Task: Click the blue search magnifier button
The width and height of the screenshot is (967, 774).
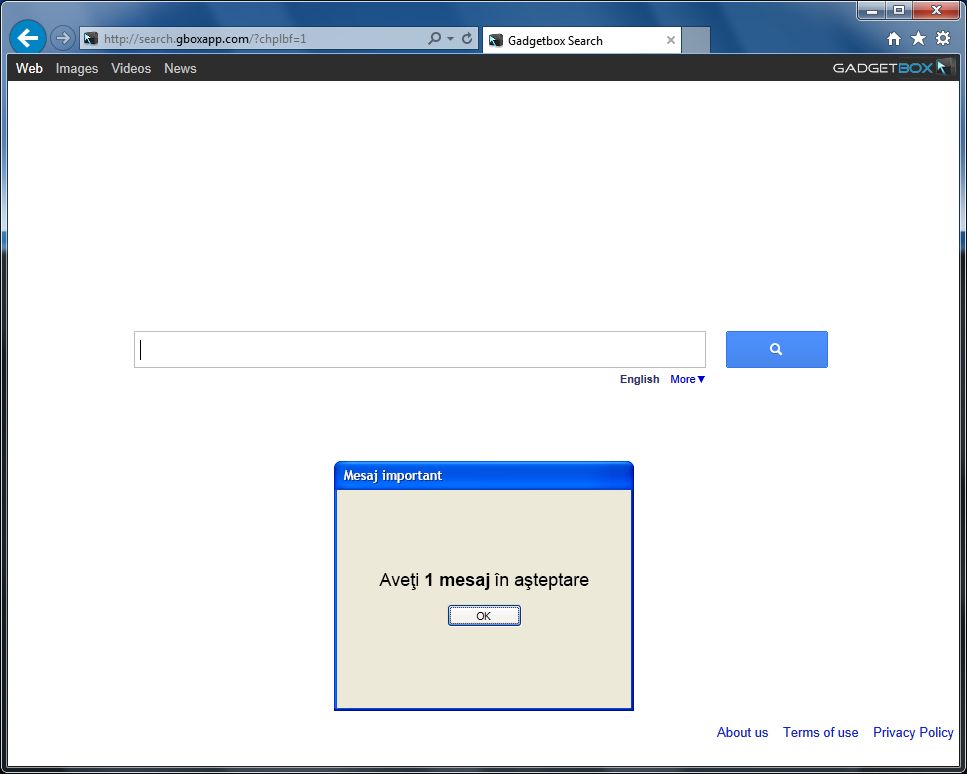Action: click(776, 350)
